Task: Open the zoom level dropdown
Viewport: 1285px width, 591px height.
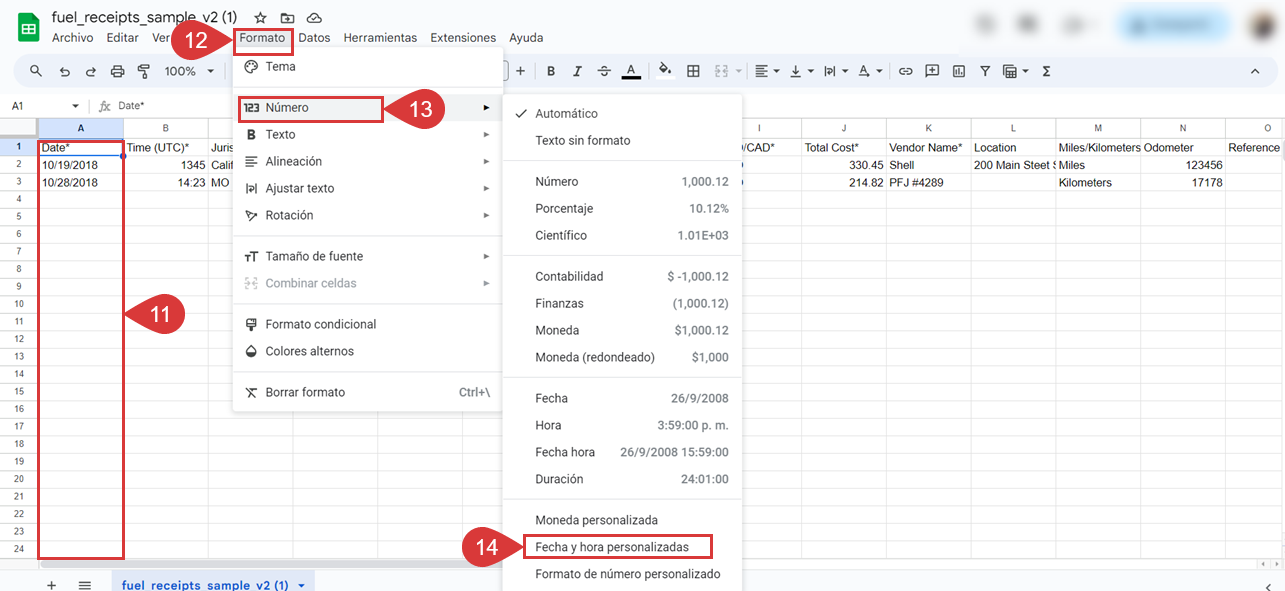Action: (188, 71)
